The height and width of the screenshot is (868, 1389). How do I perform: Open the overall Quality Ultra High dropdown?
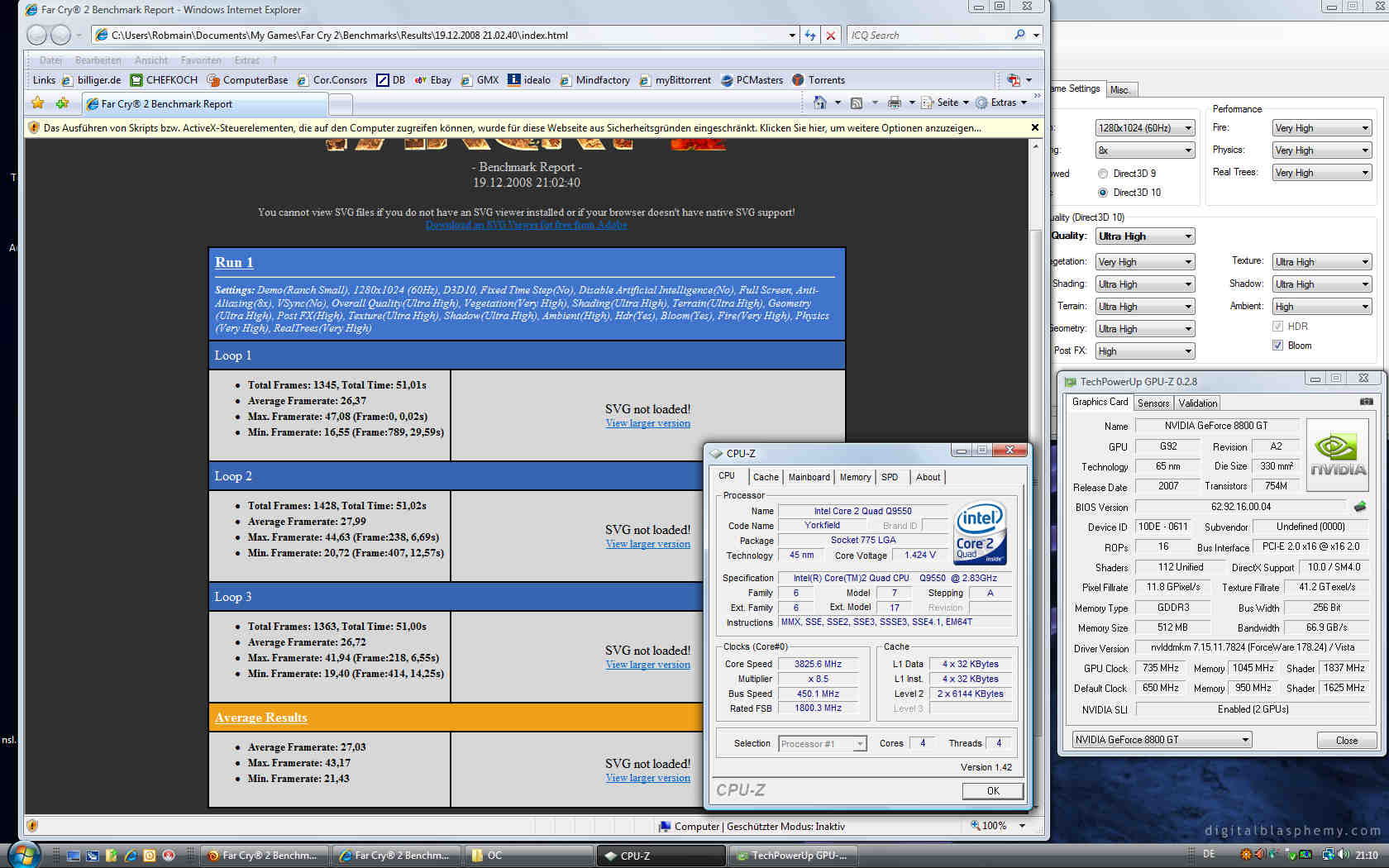click(x=1145, y=236)
